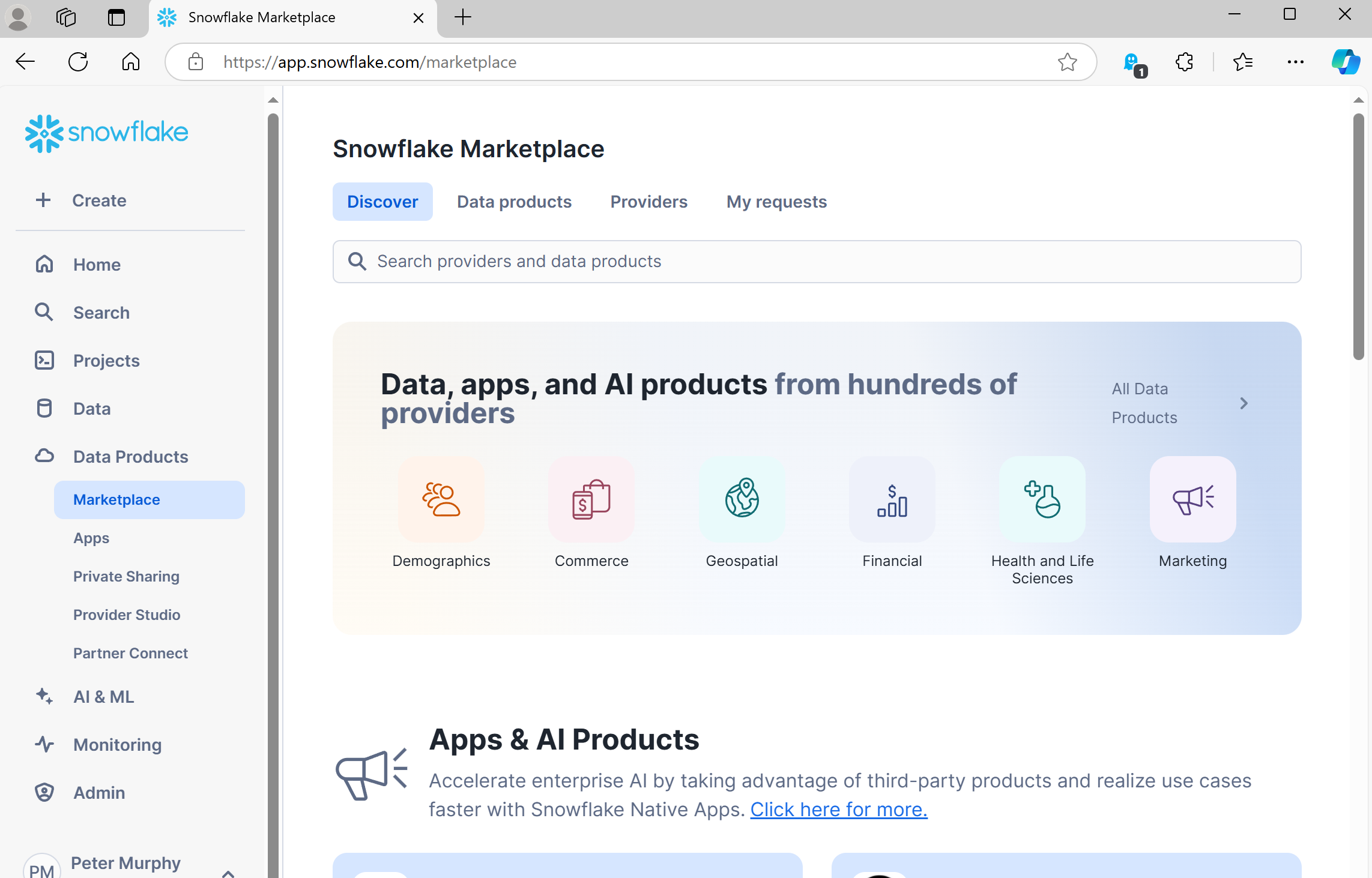1372x878 pixels.
Task: Expand the Peter Murphy account menu
Action: coord(228,872)
